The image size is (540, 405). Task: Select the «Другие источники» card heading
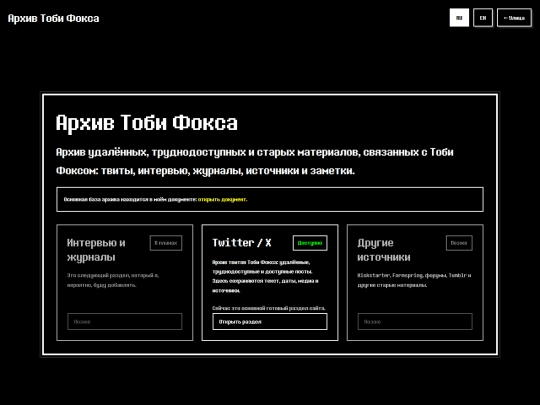(384, 250)
